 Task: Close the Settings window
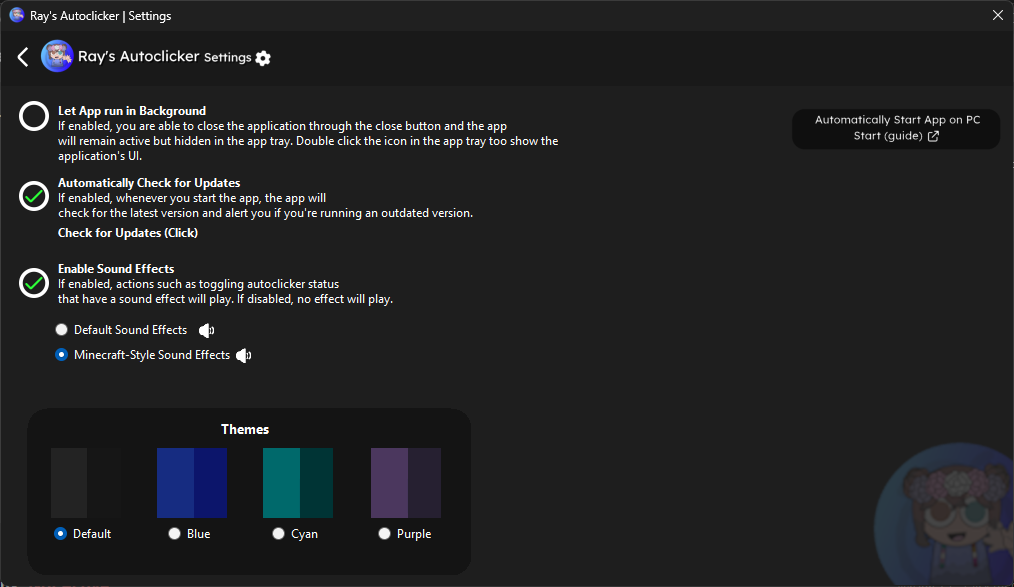tap(998, 15)
